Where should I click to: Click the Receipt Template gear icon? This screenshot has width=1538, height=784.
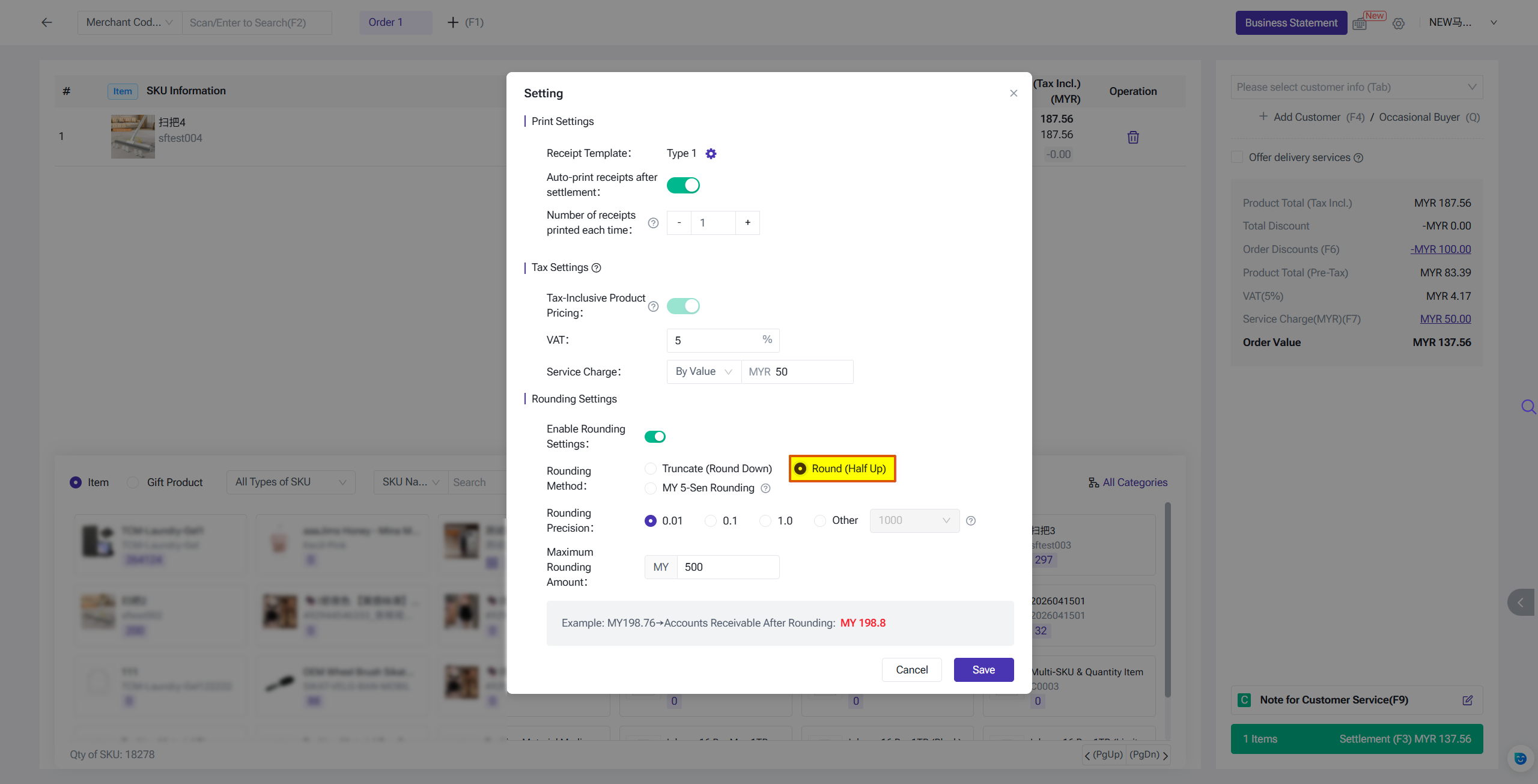point(711,154)
